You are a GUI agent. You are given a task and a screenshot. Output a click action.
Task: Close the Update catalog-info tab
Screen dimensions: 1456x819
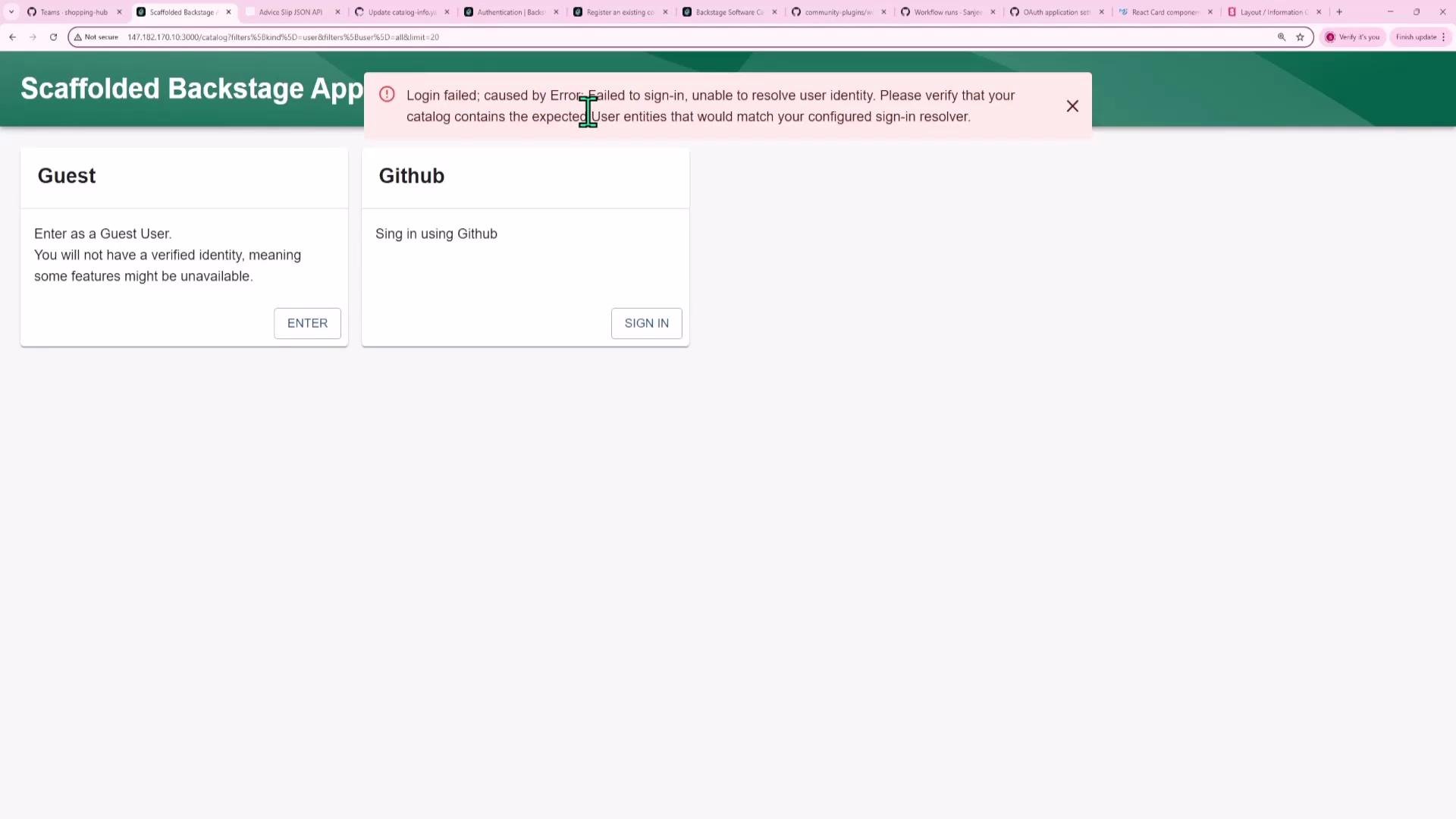(x=447, y=12)
